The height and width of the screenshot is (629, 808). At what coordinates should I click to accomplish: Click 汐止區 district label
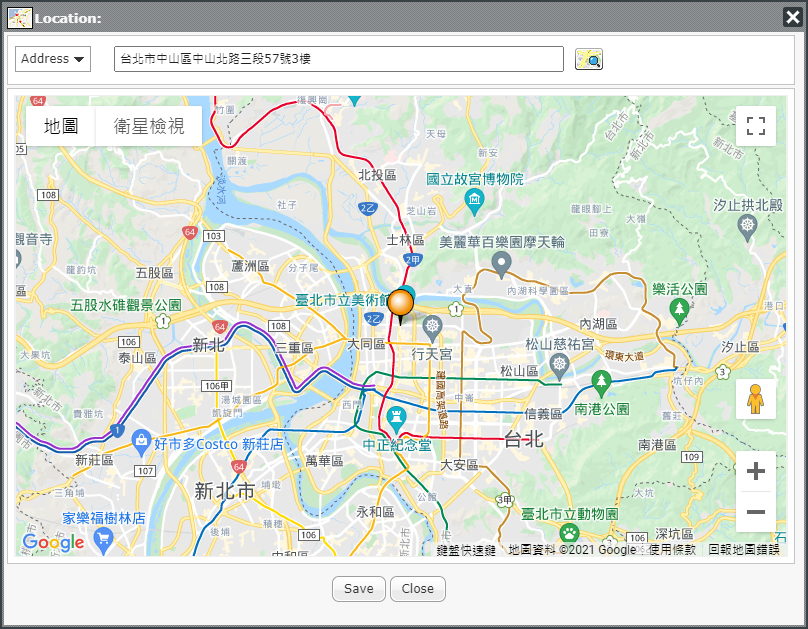(740, 347)
